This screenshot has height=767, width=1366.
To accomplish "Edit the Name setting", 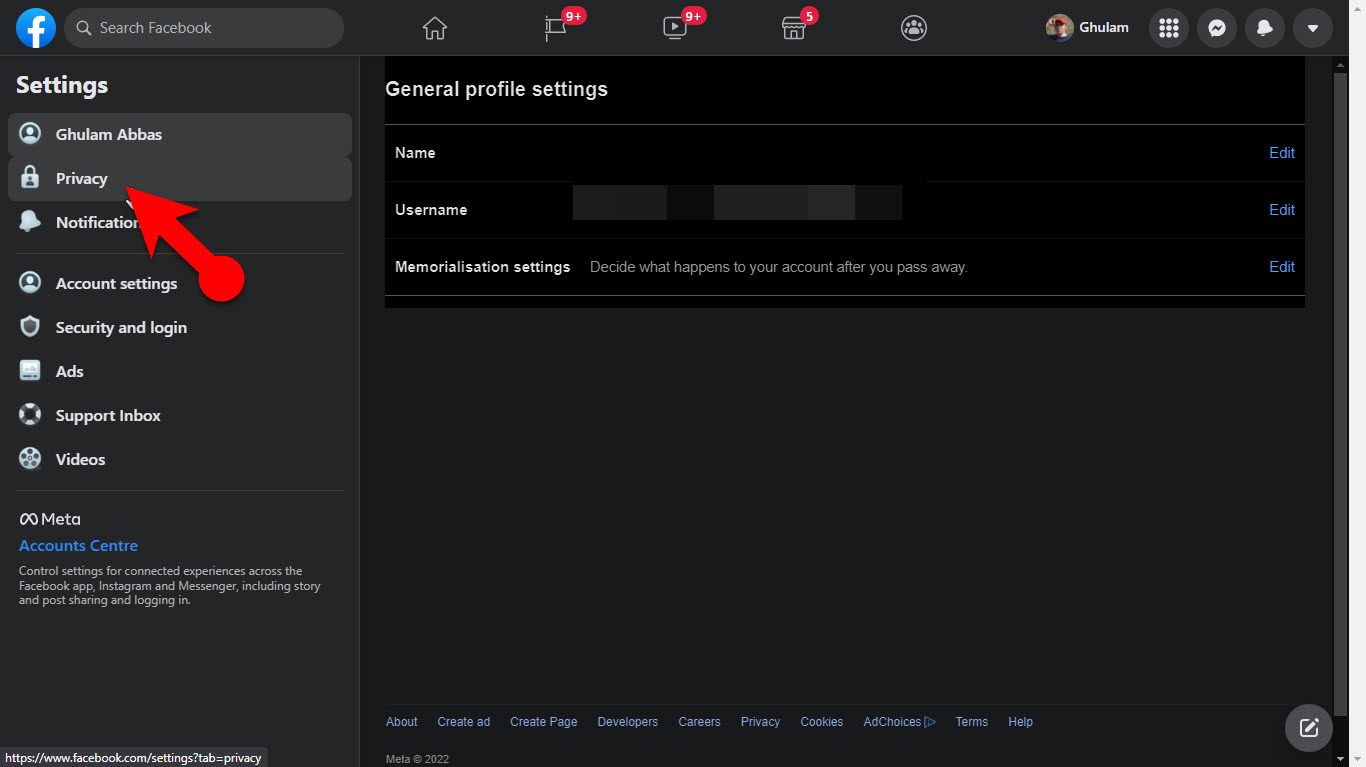I will pos(1281,153).
